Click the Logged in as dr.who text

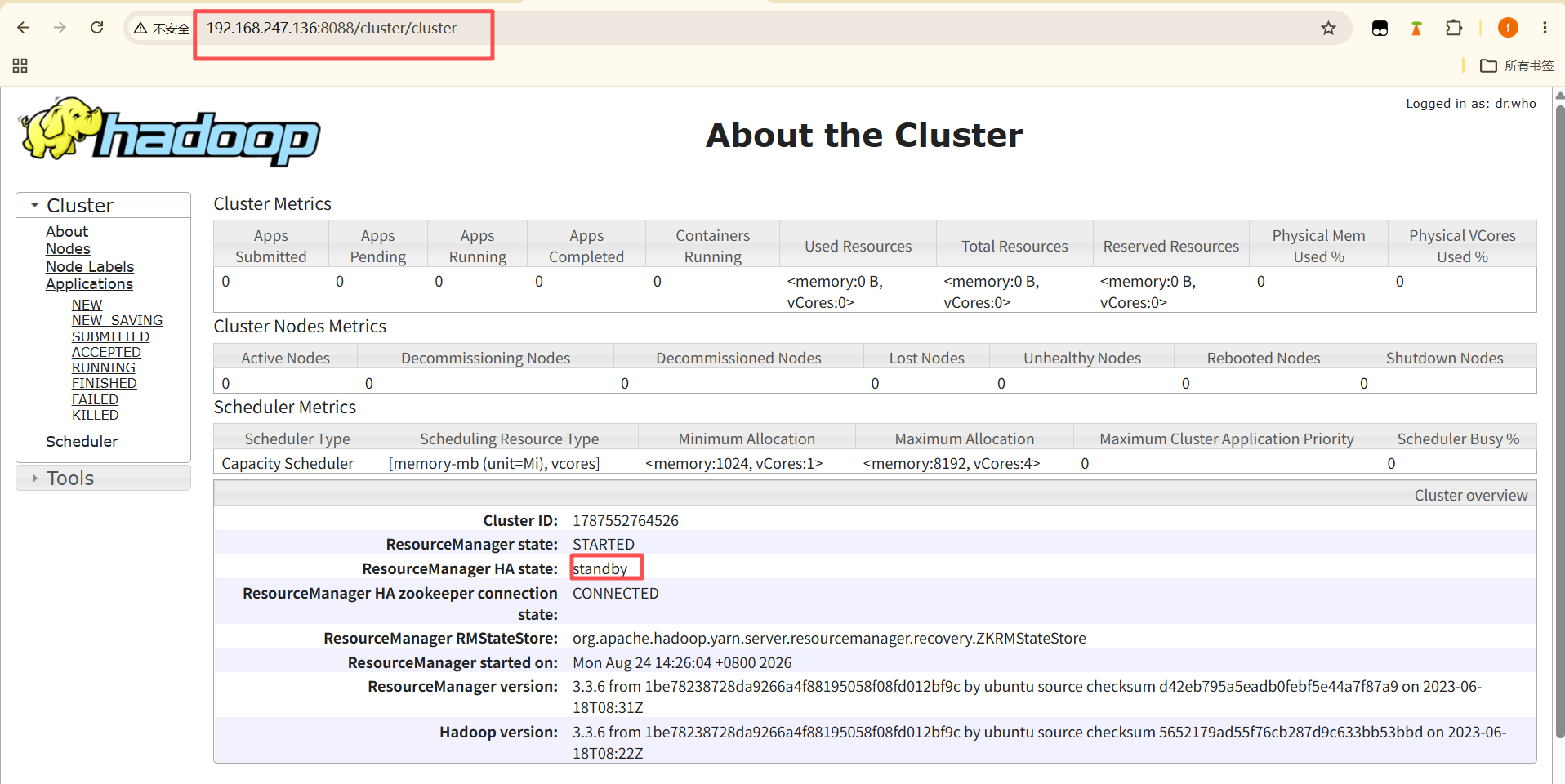[1471, 104]
